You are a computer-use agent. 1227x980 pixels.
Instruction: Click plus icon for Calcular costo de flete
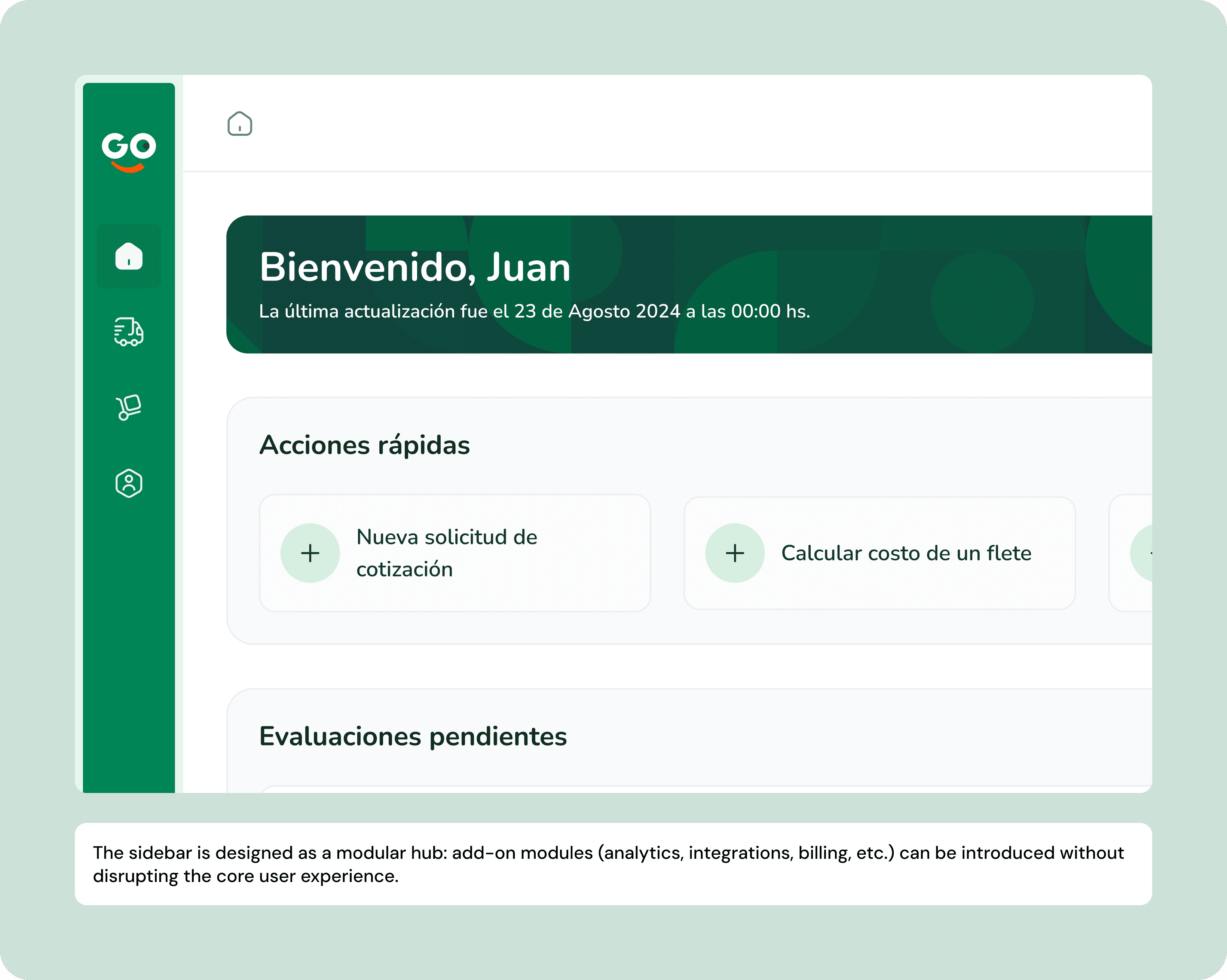[x=735, y=552]
